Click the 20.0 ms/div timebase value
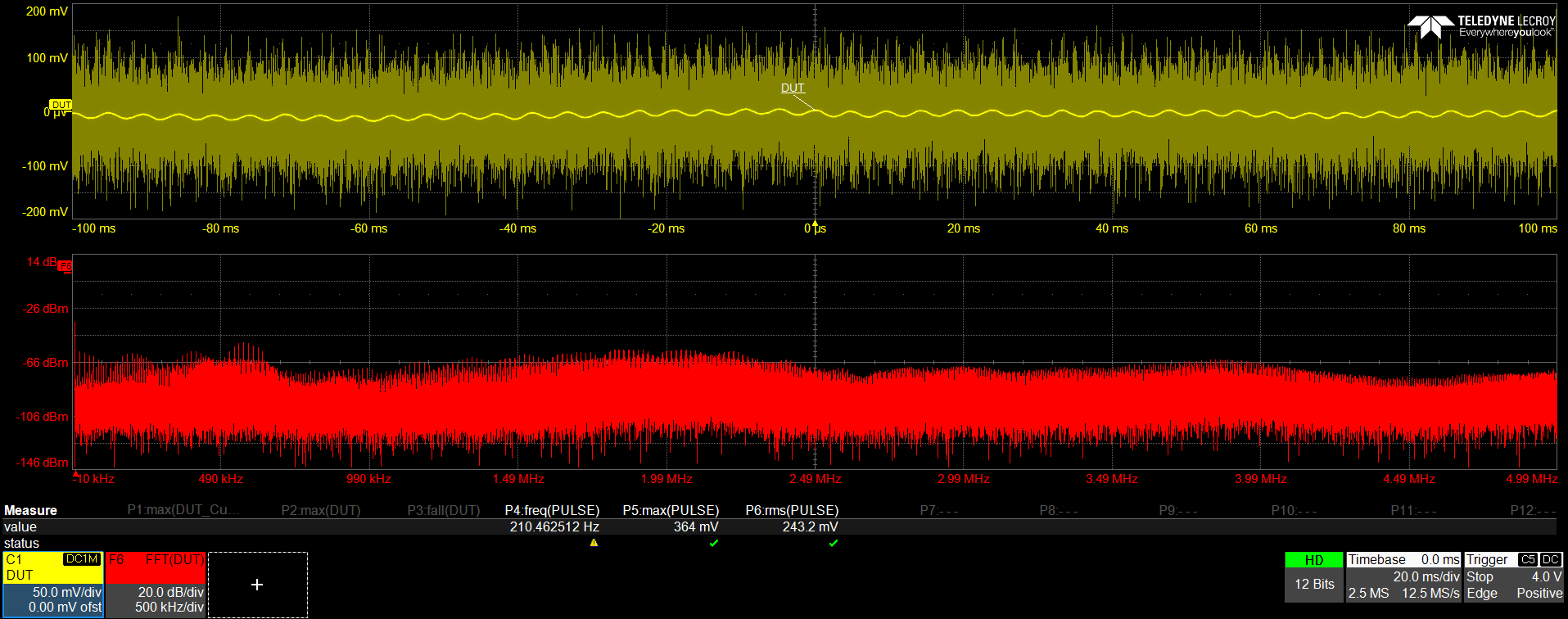Screen dimensions: 1568x619 click(1426, 576)
